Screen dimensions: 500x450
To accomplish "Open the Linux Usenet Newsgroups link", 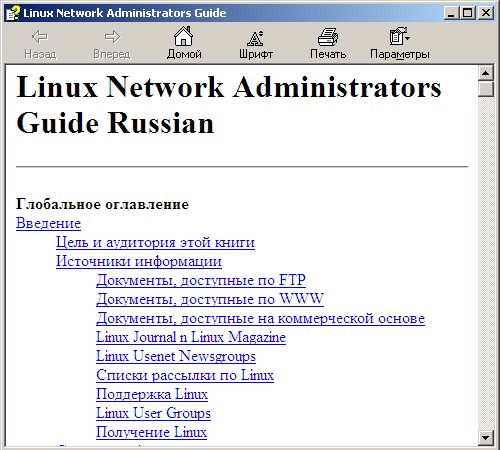I will [x=176, y=356].
